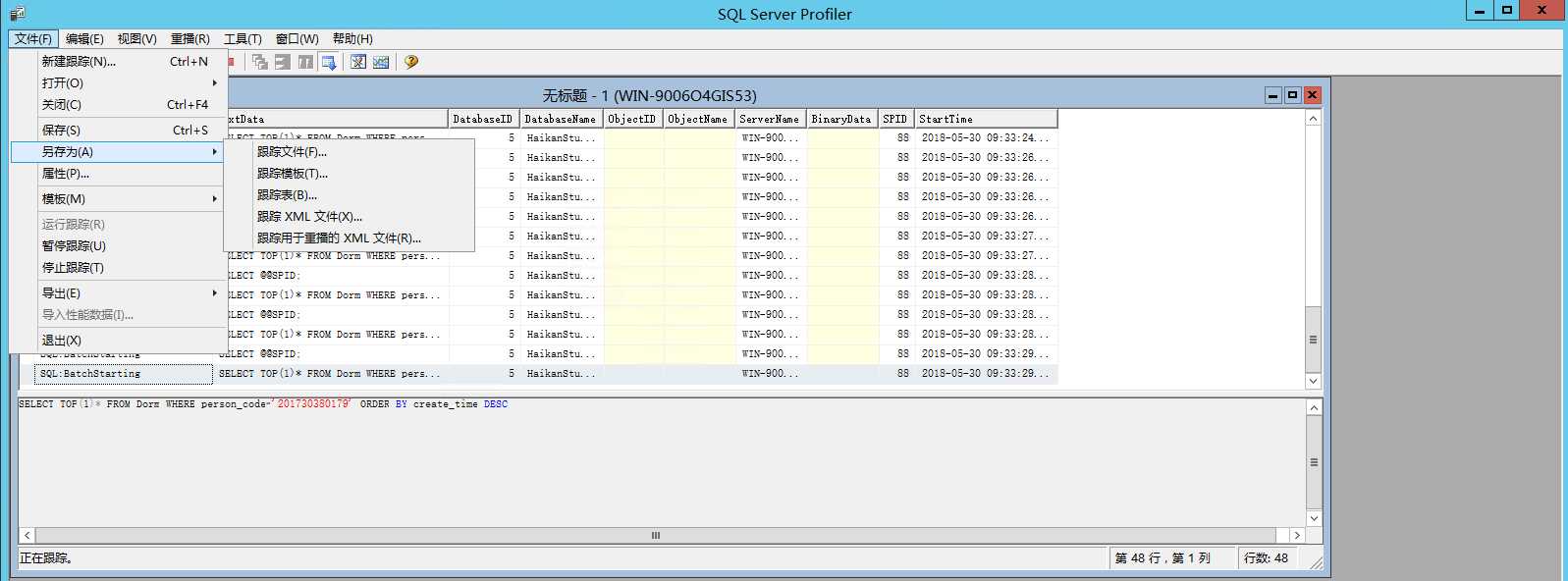Image resolution: width=1568 pixels, height=581 pixels.
Task: Click down arrow of trace grid scrollbar
Action: 1314,381
